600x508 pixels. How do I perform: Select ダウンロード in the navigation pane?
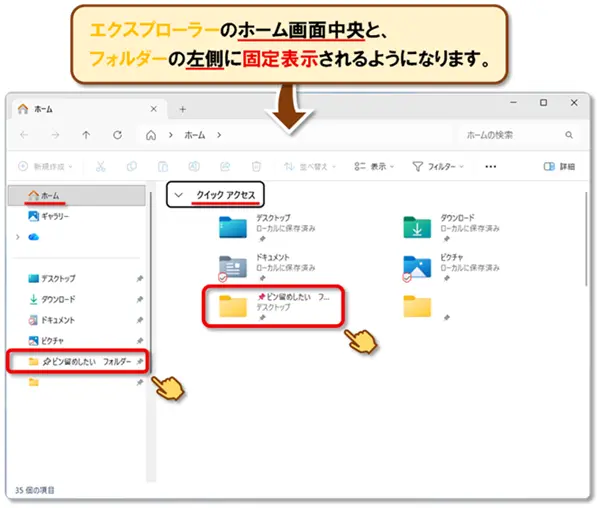point(77,299)
